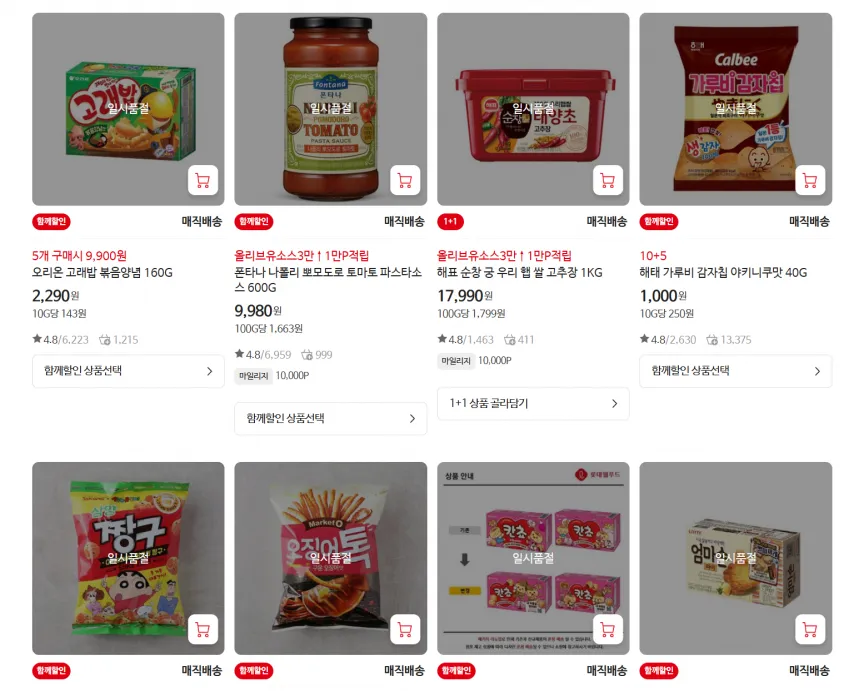The width and height of the screenshot is (849, 691).
Task: Open 1+1 상품 골라담기 selector
Action: coord(533,403)
